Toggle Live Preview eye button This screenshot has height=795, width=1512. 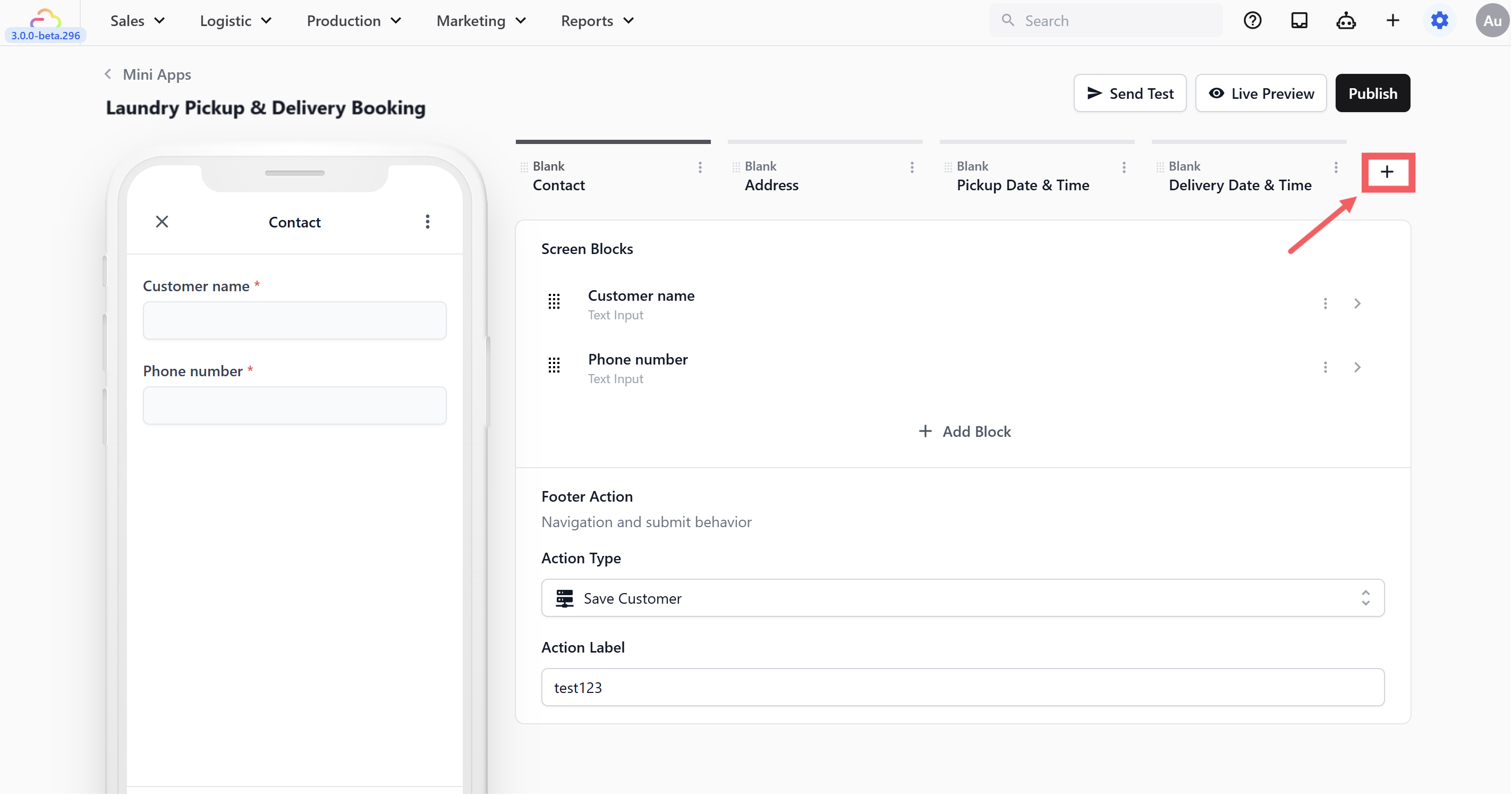1261,94
